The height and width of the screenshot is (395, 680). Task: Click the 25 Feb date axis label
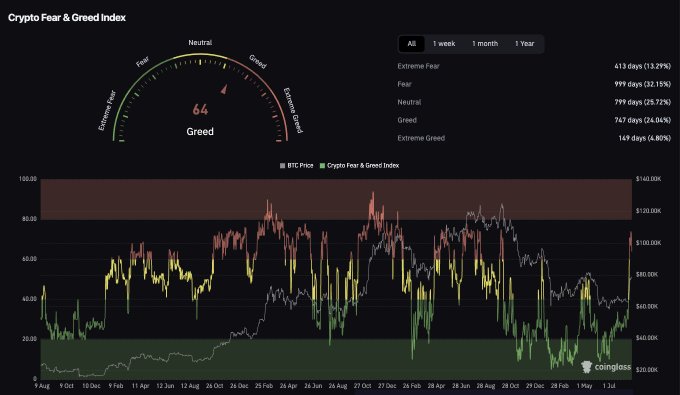click(264, 386)
